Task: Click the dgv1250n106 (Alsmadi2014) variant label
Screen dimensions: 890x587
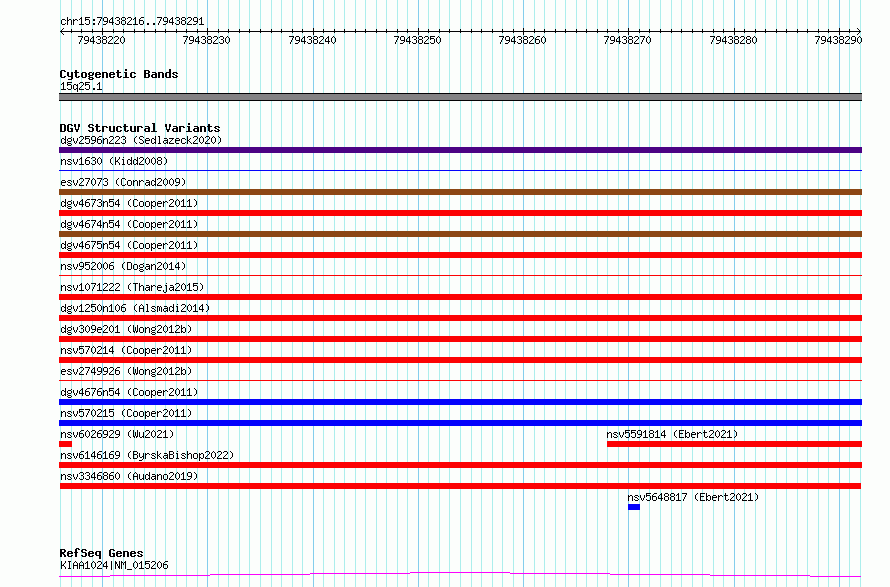Action: pos(135,308)
